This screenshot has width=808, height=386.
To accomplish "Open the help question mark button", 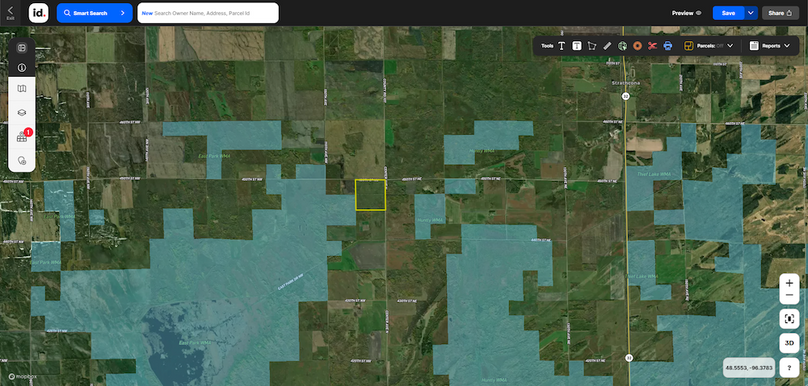I will (x=789, y=367).
